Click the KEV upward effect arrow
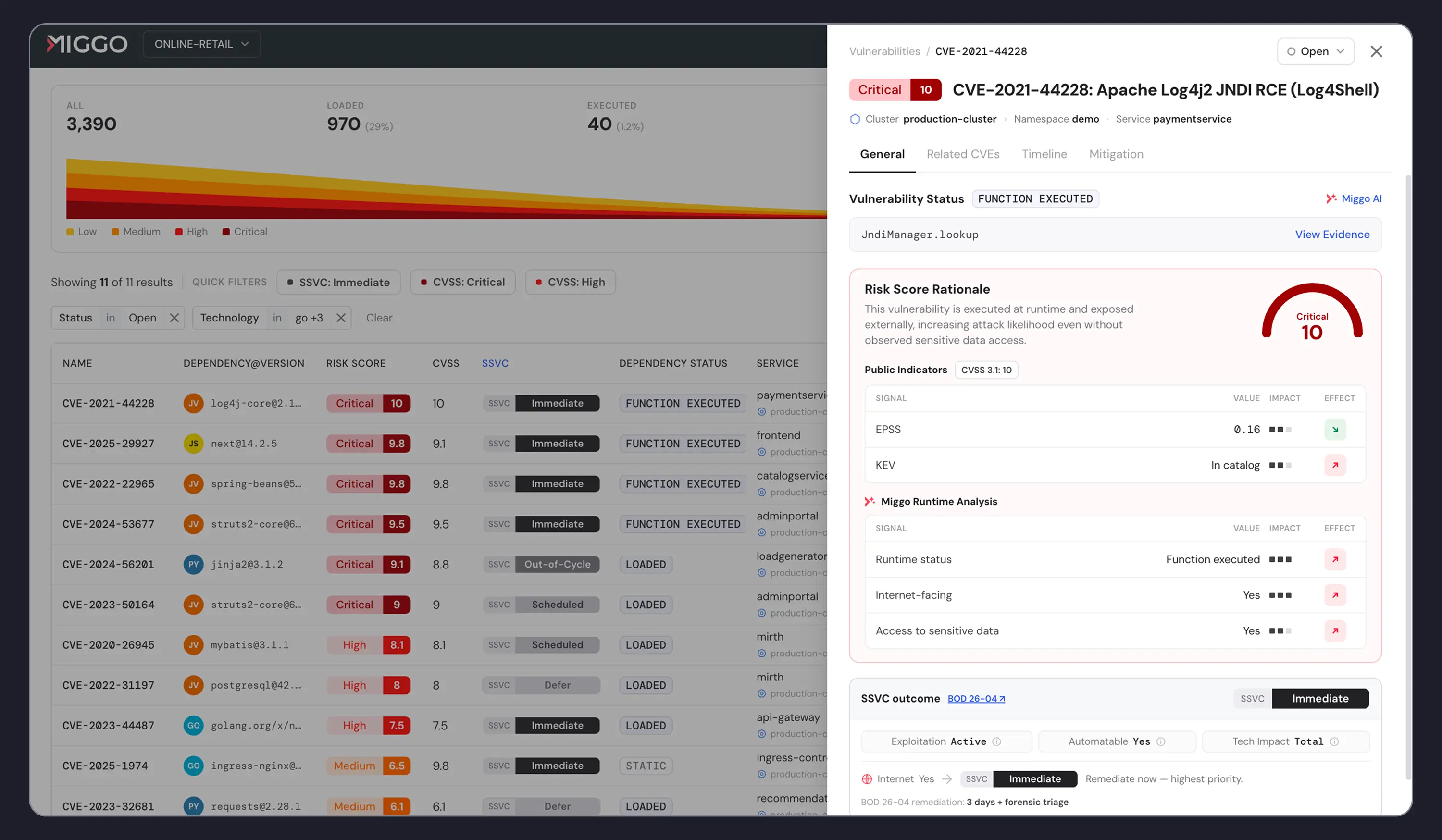1442x840 pixels. pos(1334,465)
